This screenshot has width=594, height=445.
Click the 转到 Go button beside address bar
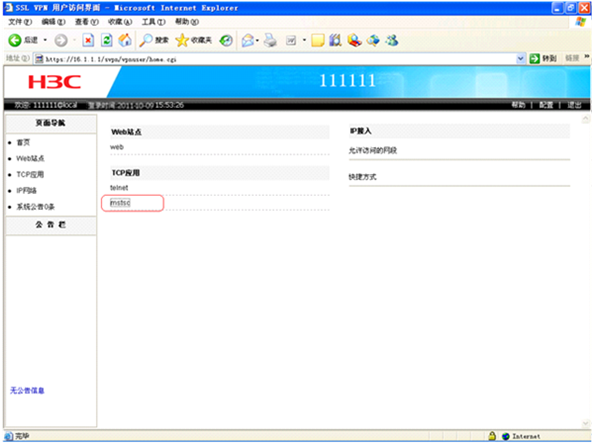pos(543,58)
